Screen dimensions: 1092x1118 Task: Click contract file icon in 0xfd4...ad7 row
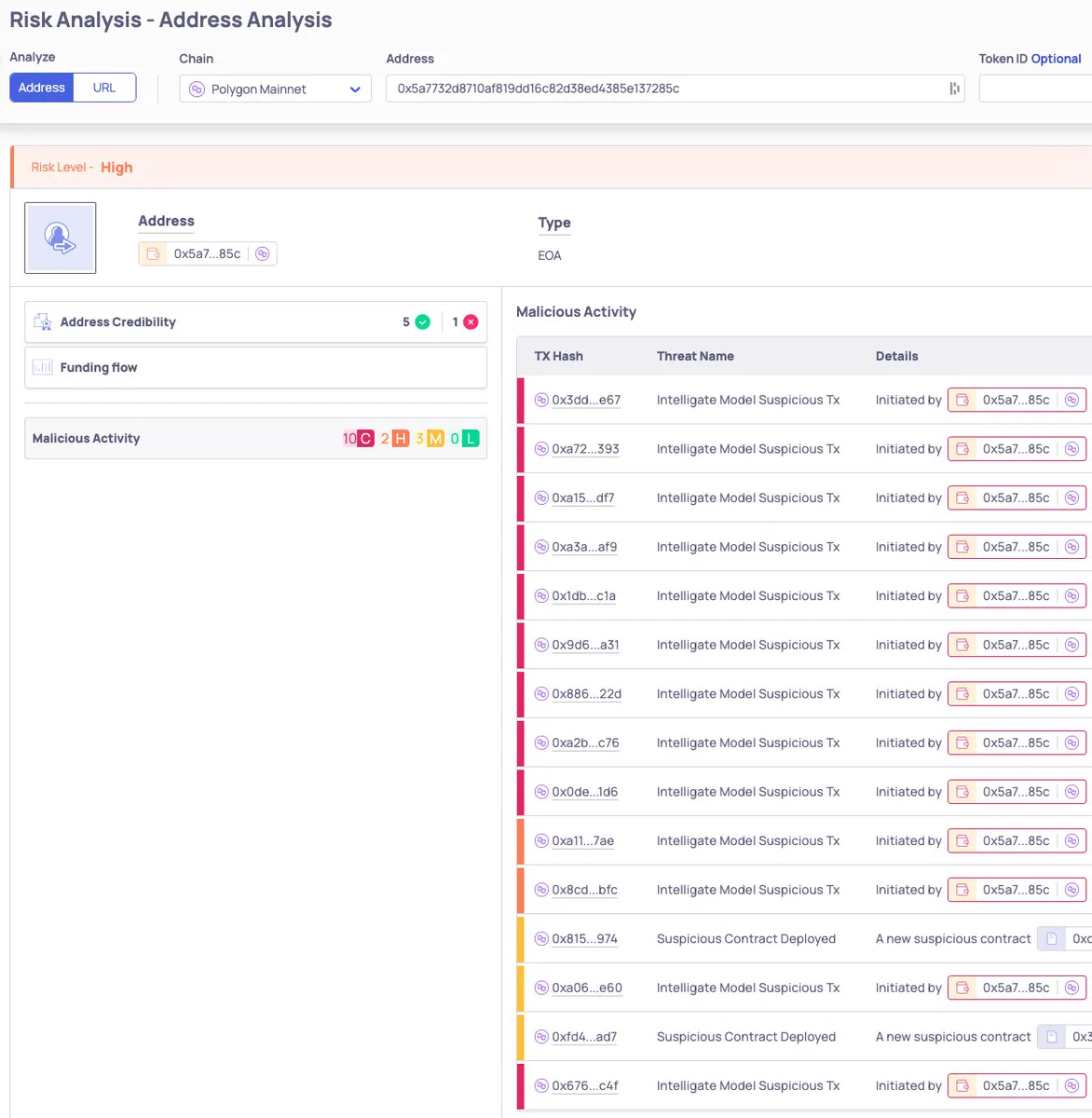tap(1051, 1037)
